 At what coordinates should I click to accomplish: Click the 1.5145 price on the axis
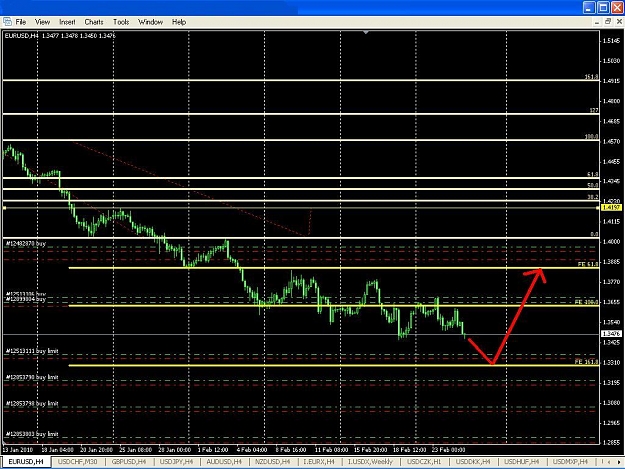pos(611,41)
